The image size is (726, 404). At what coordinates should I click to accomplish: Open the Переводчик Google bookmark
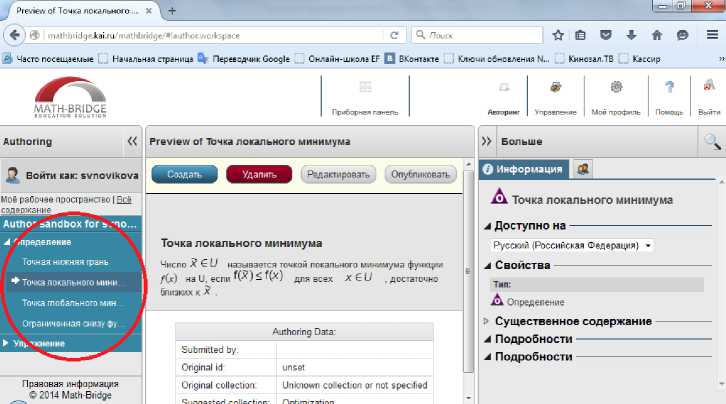[x=244, y=59]
